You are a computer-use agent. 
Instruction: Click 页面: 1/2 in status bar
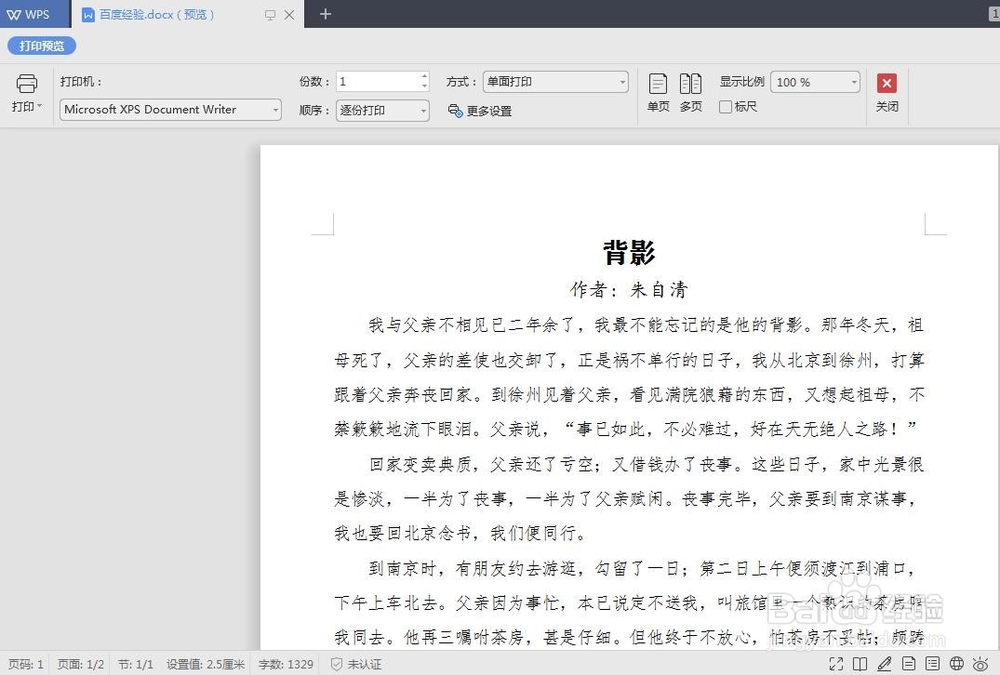coord(80,664)
